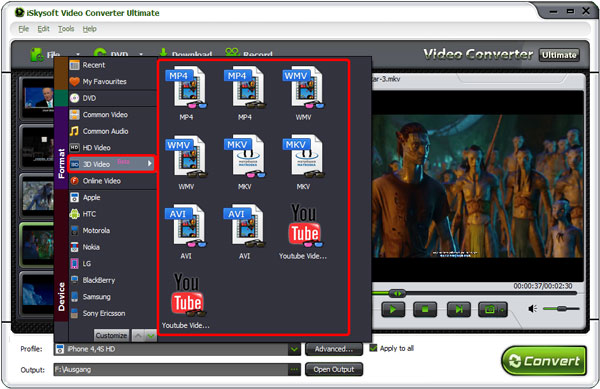Play the preview video
The image size is (600, 389).
tap(393, 309)
